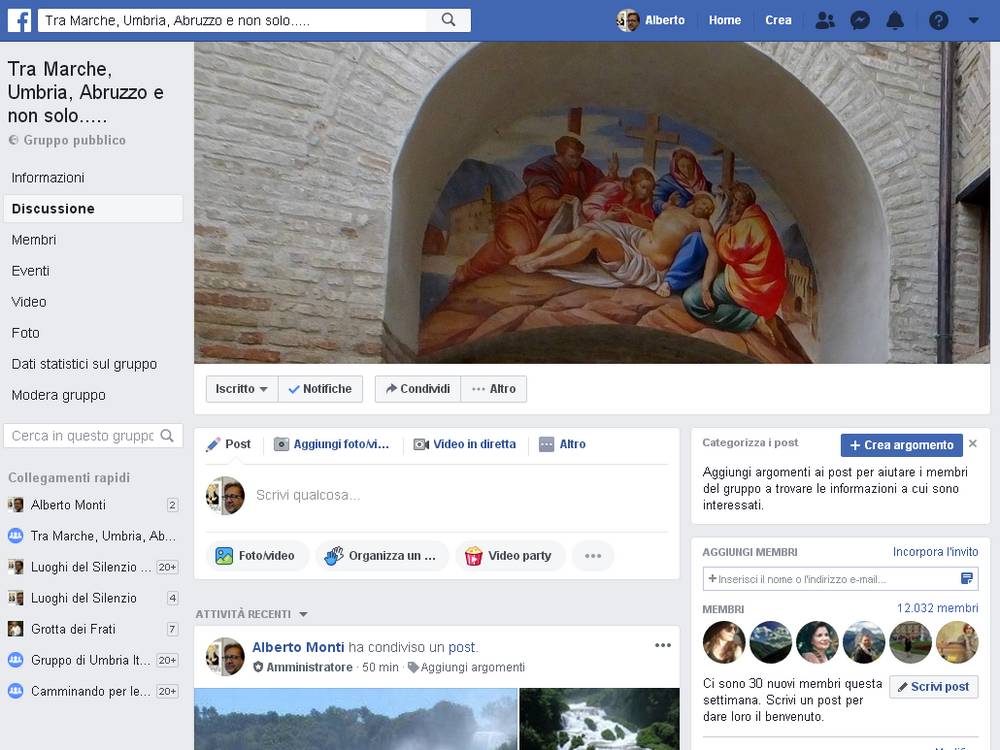The height and width of the screenshot is (750, 1000).
Task: Open Friend requests icon in top bar
Action: tap(825, 20)
